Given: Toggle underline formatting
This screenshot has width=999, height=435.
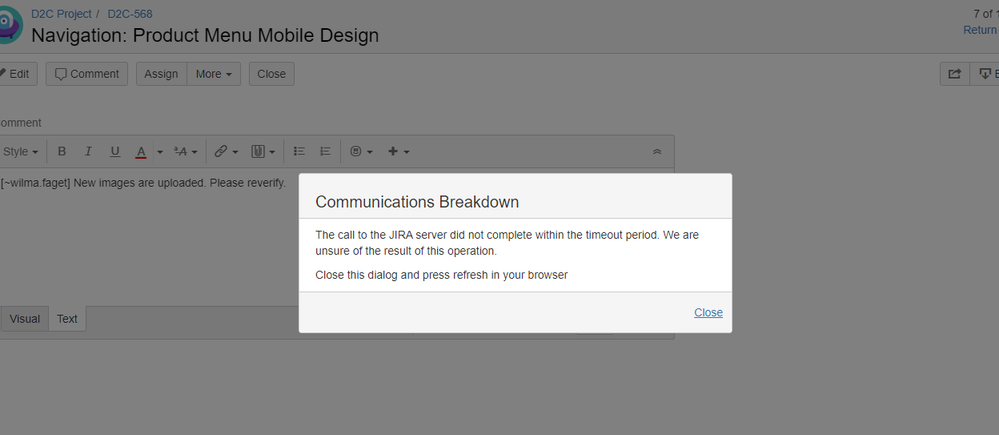Looking at the screenshot, I should [115, 152].
